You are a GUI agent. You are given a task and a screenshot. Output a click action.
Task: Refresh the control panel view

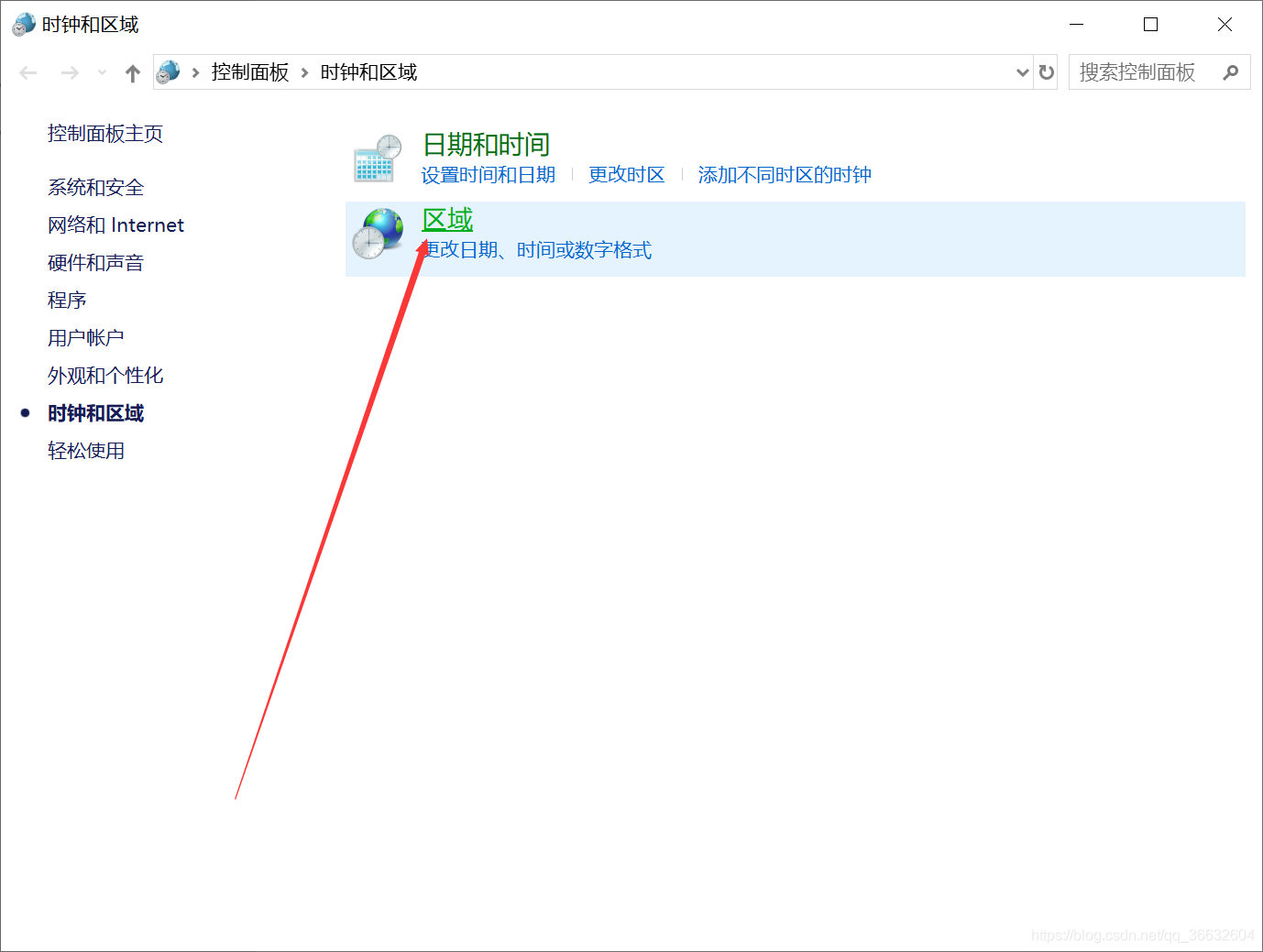(1047, 72)
